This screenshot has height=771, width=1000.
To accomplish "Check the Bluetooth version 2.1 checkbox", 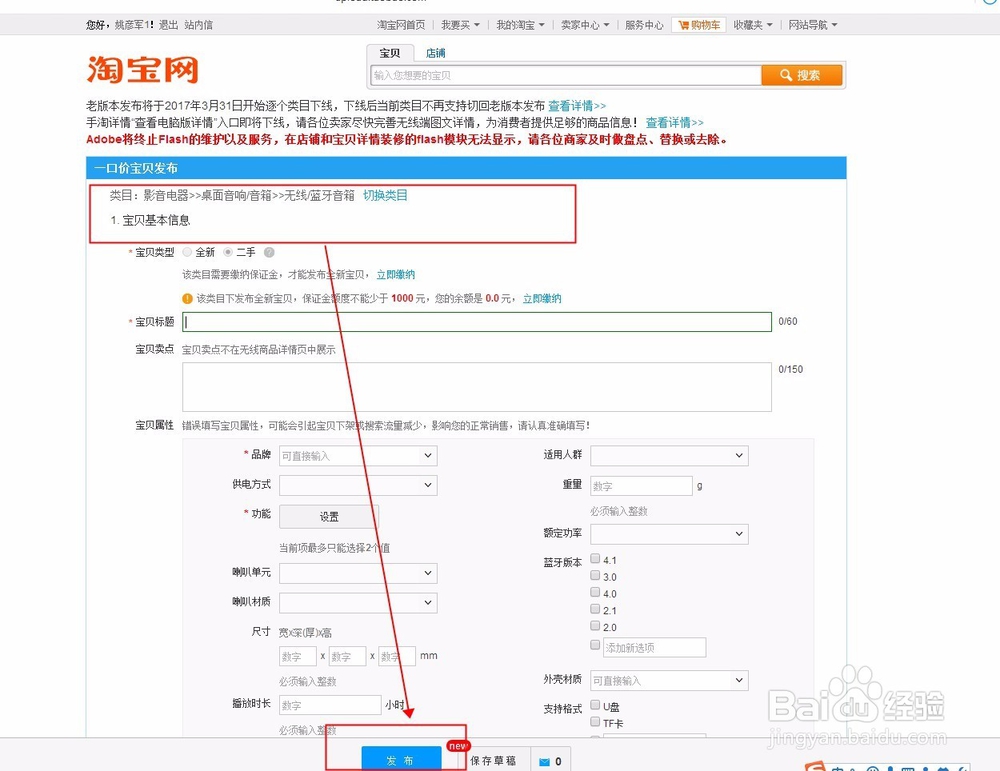I will tap(595, 609).
